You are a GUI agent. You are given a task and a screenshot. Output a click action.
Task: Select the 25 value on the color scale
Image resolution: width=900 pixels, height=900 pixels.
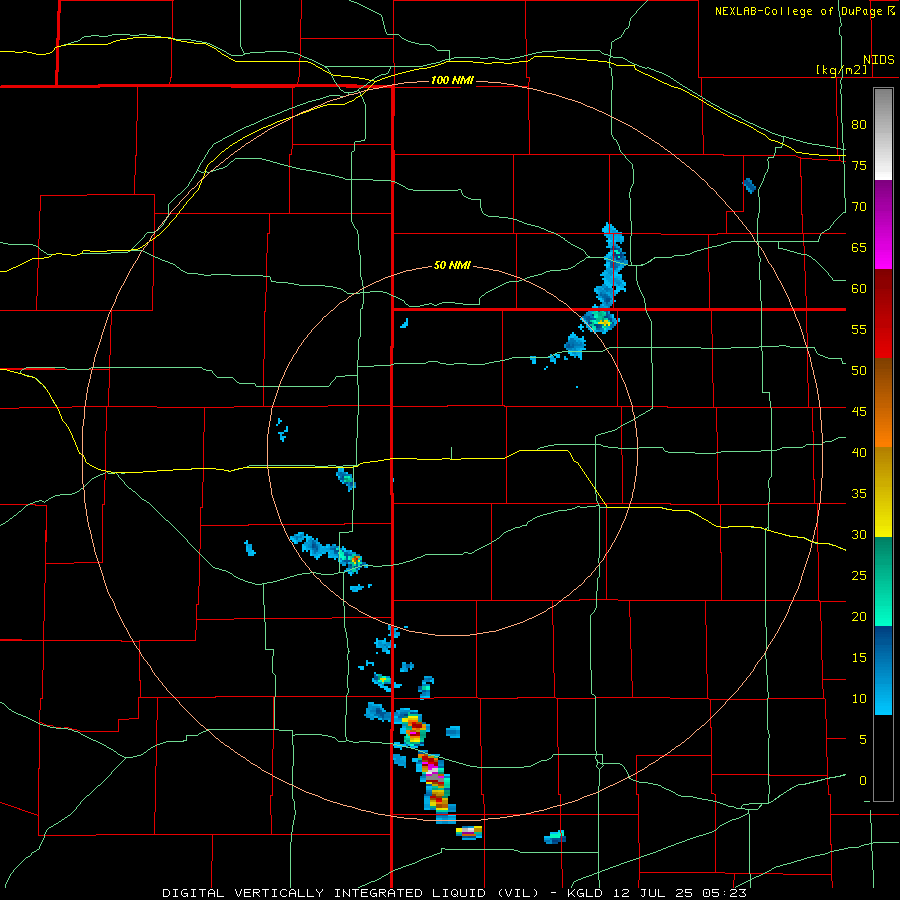(x=859, y=575)
